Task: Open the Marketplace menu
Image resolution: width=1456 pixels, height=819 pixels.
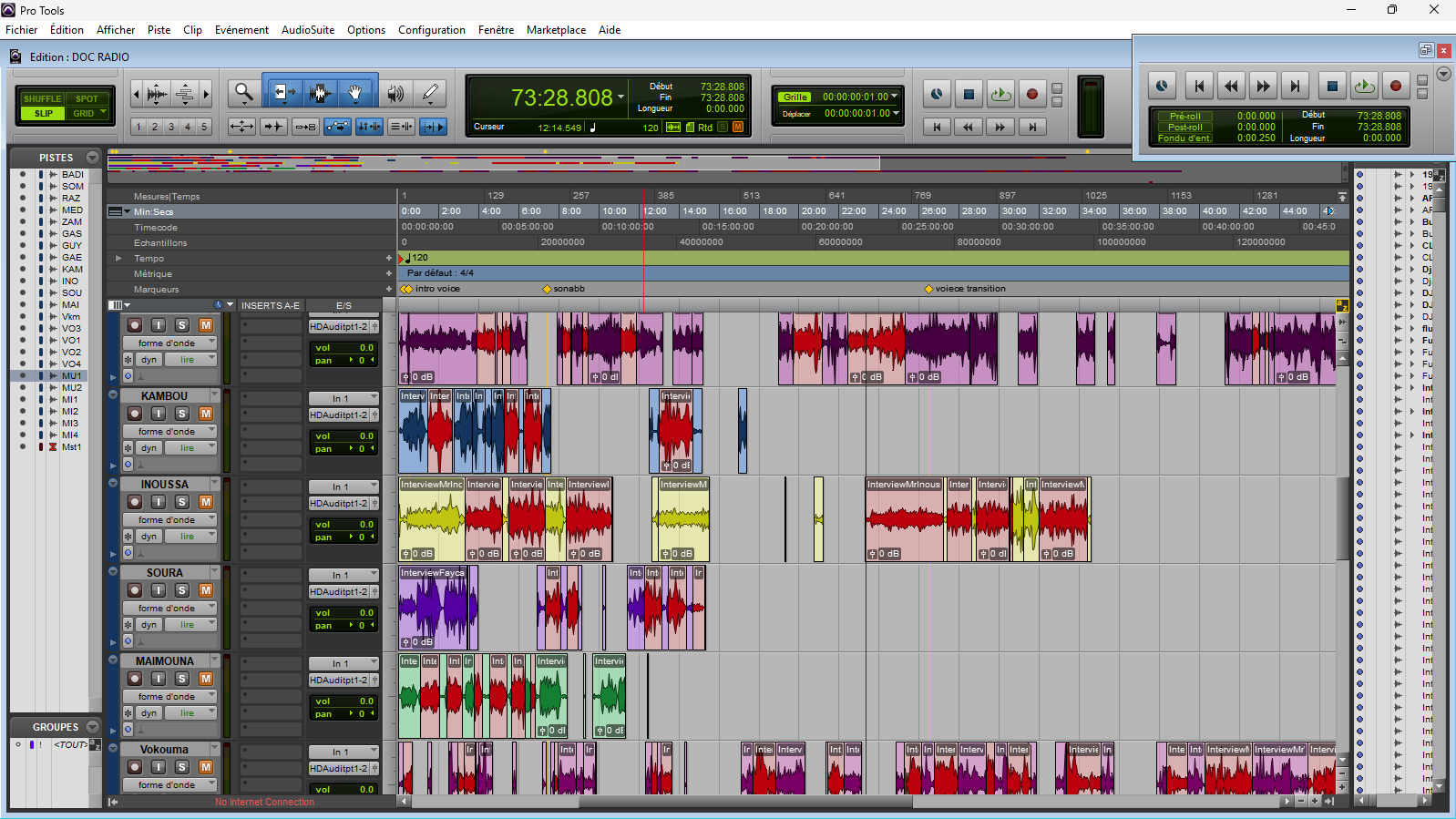Action: point(556,30)
